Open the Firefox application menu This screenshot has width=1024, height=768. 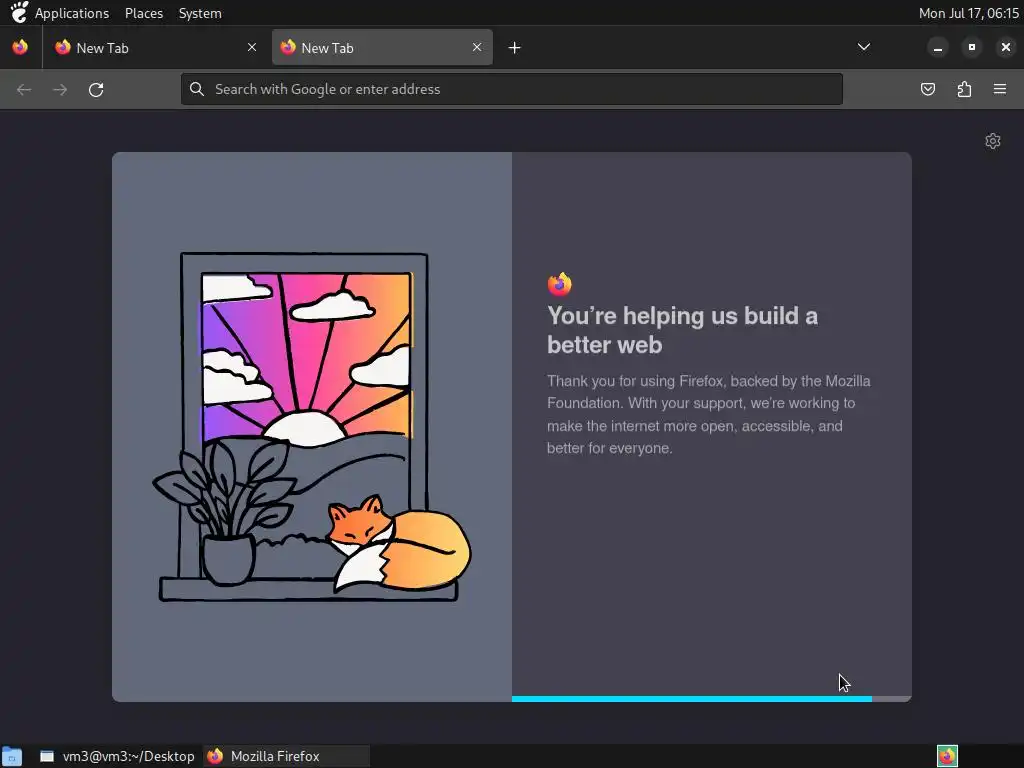point(1000,89)
